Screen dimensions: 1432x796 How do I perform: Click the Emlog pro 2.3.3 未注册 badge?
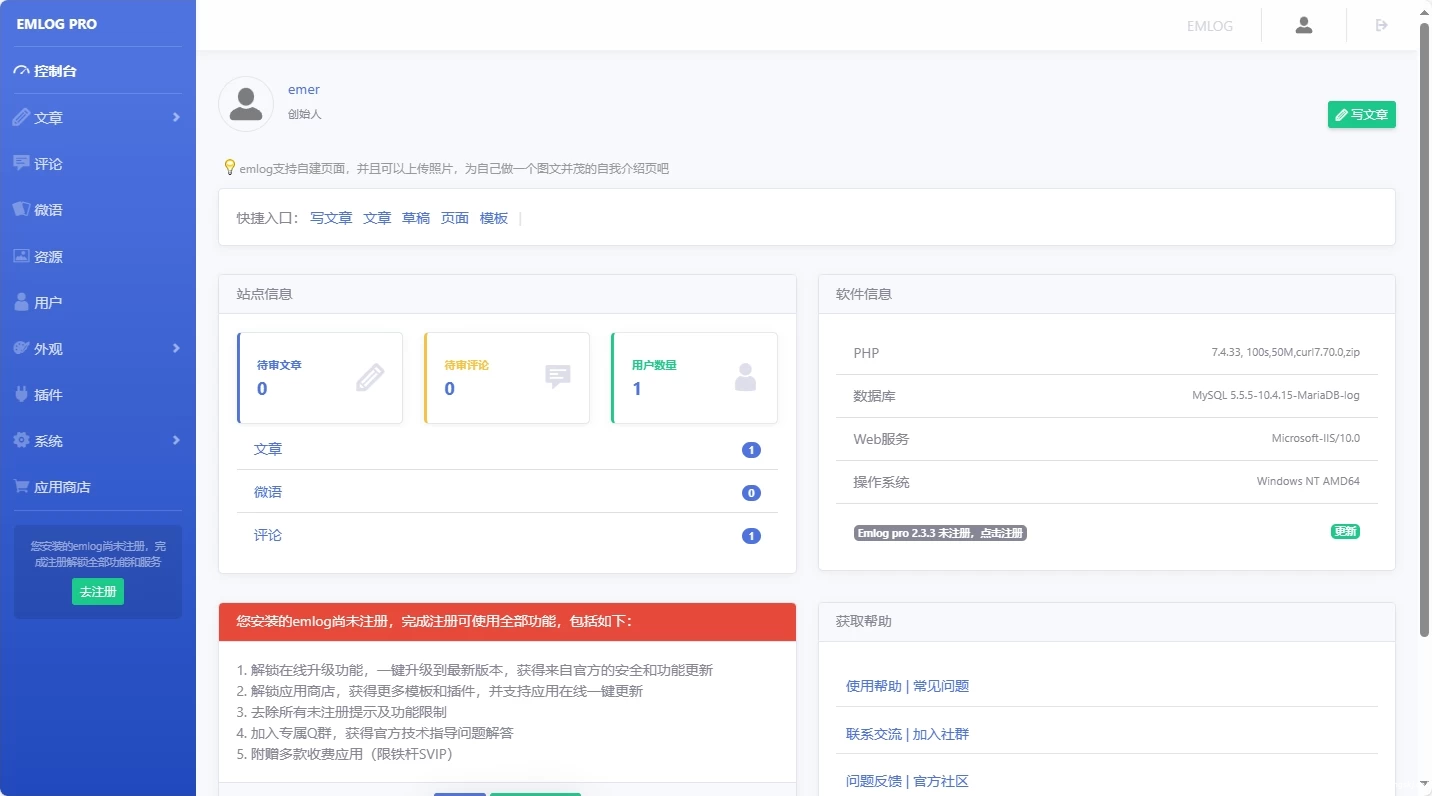pos(940,533)
